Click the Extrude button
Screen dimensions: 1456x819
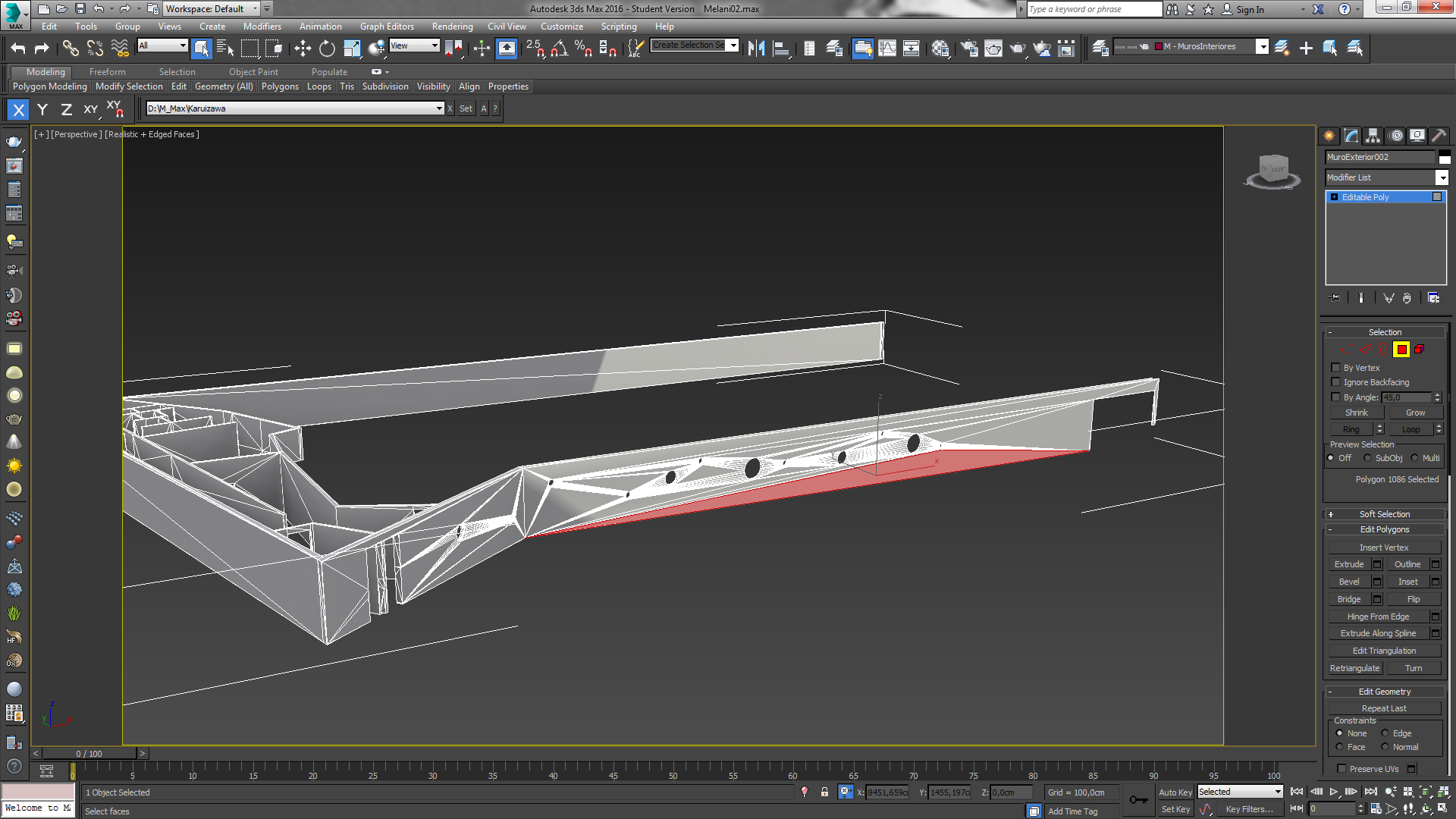pos(1349,564)
